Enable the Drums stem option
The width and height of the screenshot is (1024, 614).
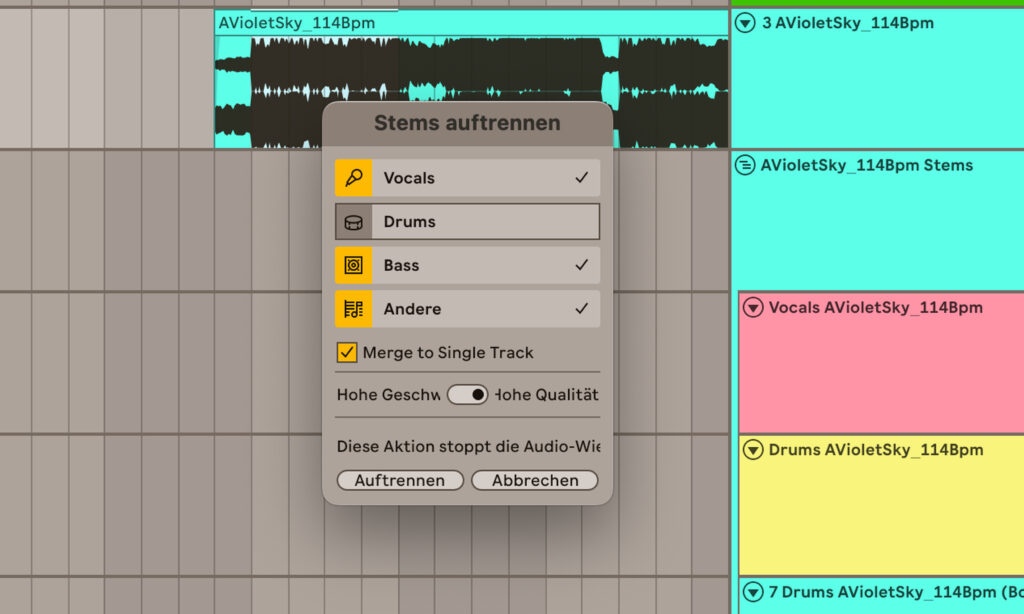467,221
